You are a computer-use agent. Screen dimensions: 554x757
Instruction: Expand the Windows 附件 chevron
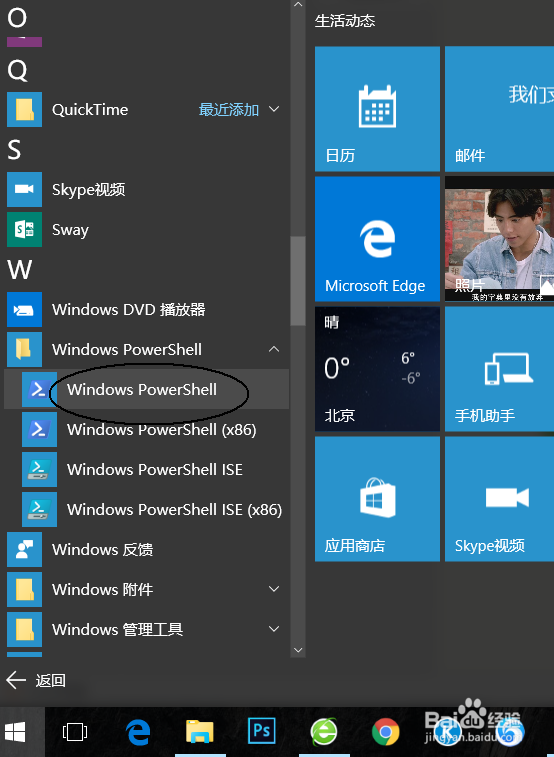pos(274,589)
